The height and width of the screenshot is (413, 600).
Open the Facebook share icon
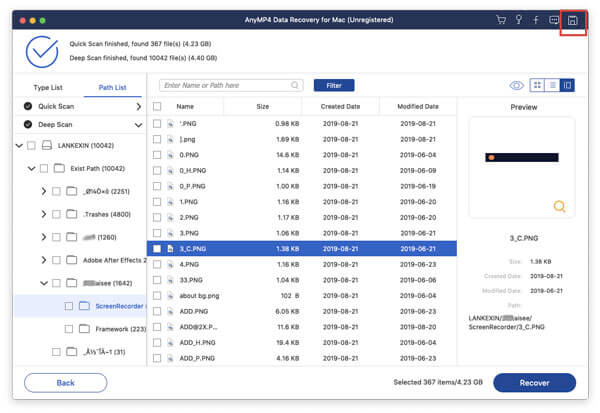pyautogui.click(x=536, y=20)
